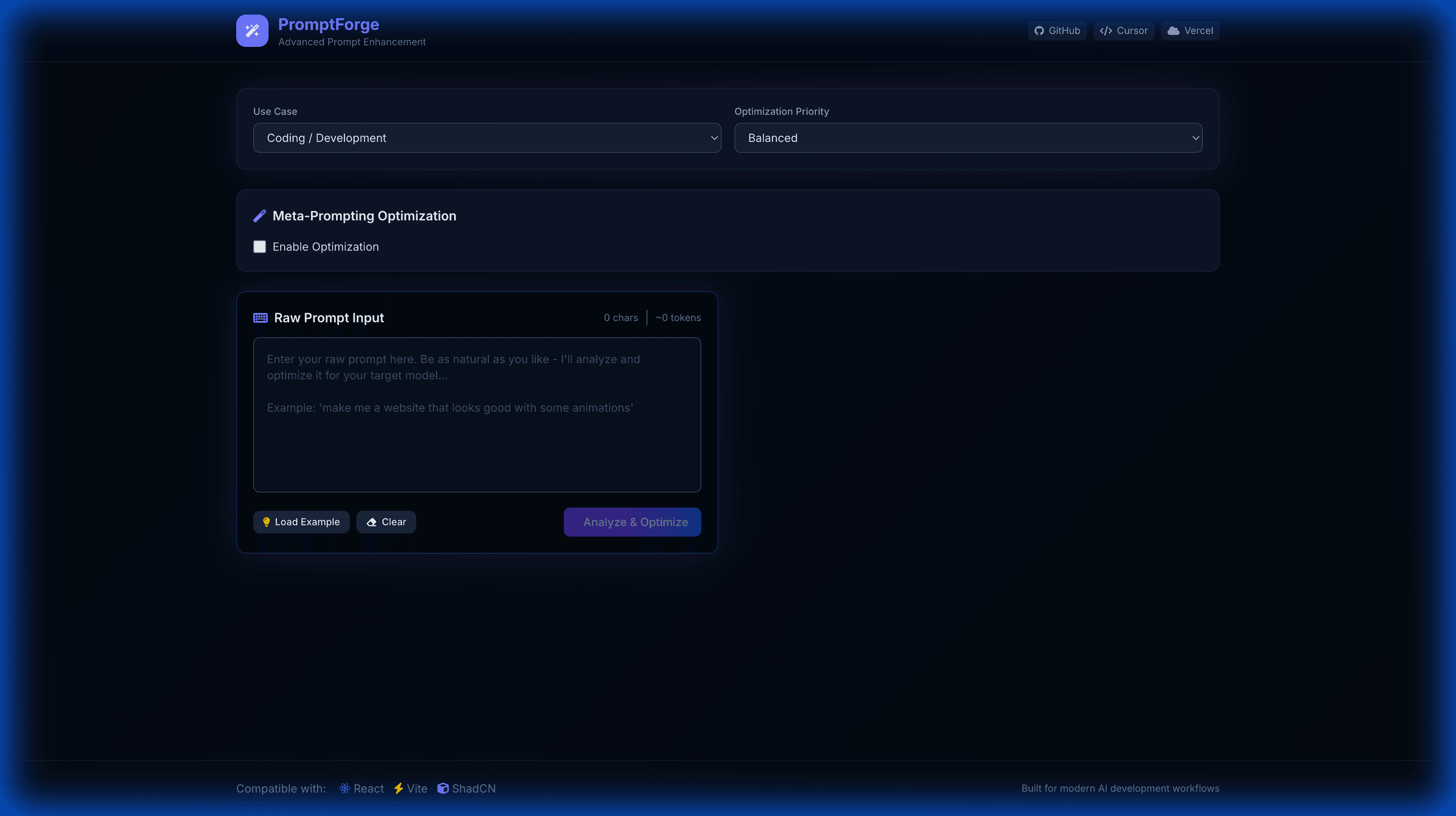Click the Vite lightning bolt icon
The width and height of the screenshot is (1456, 816).
point(398,789)
